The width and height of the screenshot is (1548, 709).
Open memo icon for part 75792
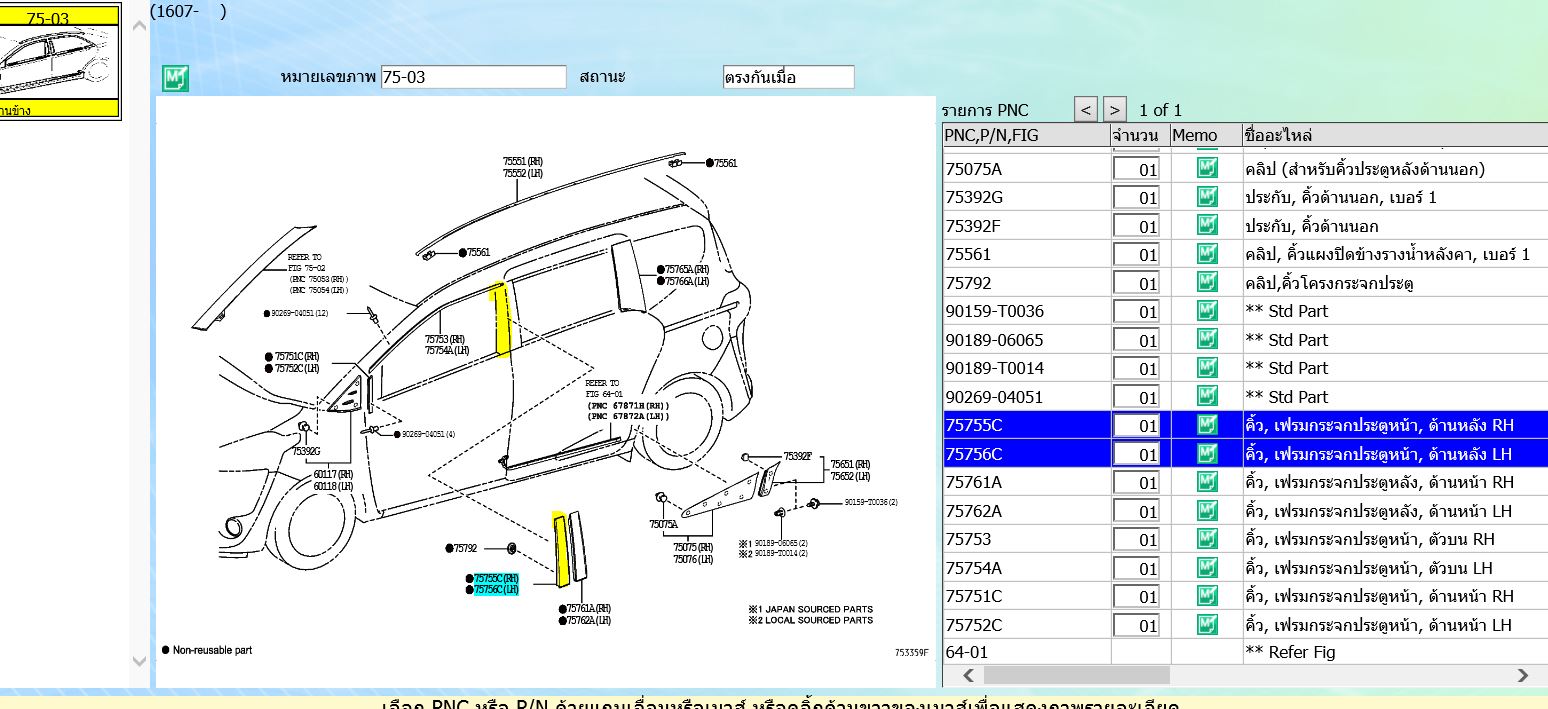tap(1207, 283)
